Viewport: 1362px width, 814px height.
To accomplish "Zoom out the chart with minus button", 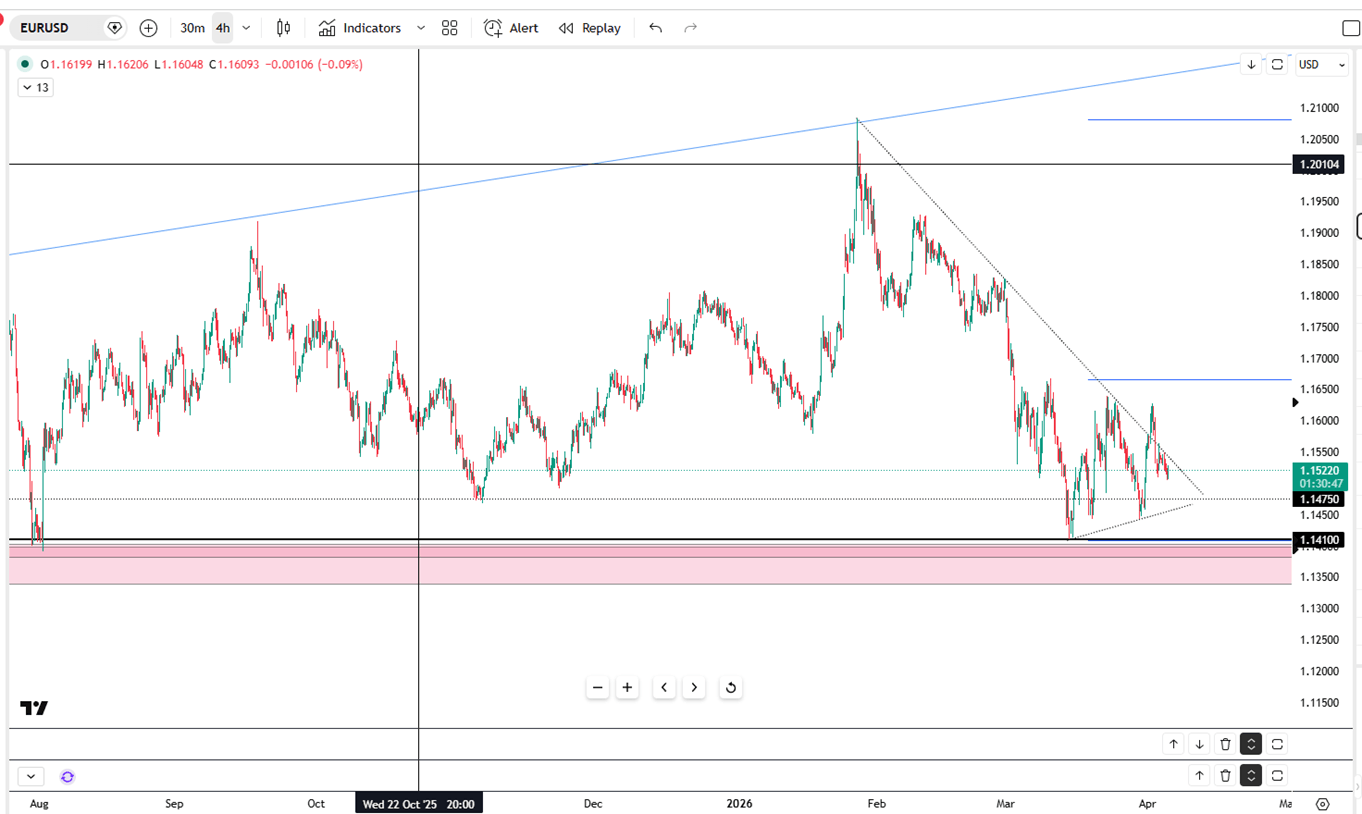I will pyautogui.click(x=598, y=688).
